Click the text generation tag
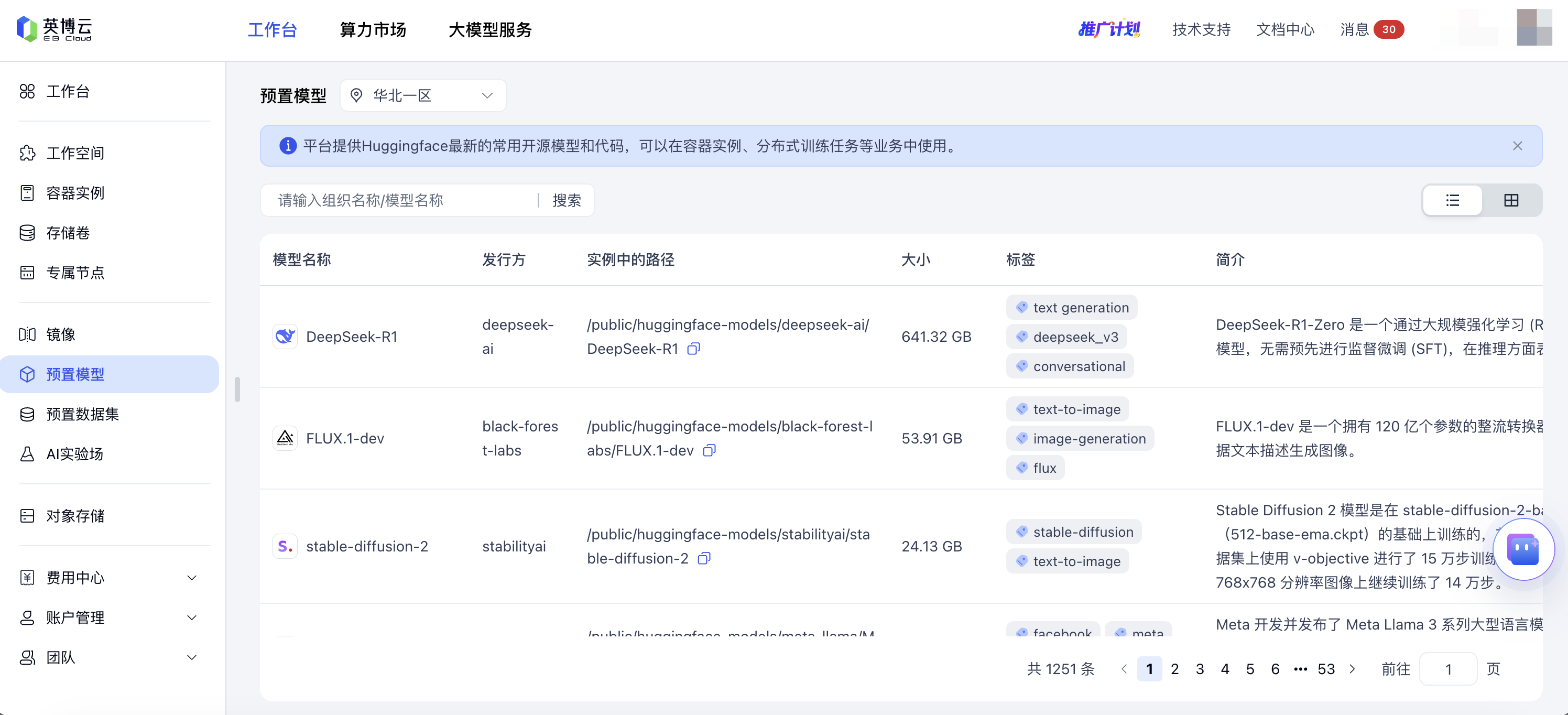This screenshot has height=715, width=1568. coord(1072,308)
